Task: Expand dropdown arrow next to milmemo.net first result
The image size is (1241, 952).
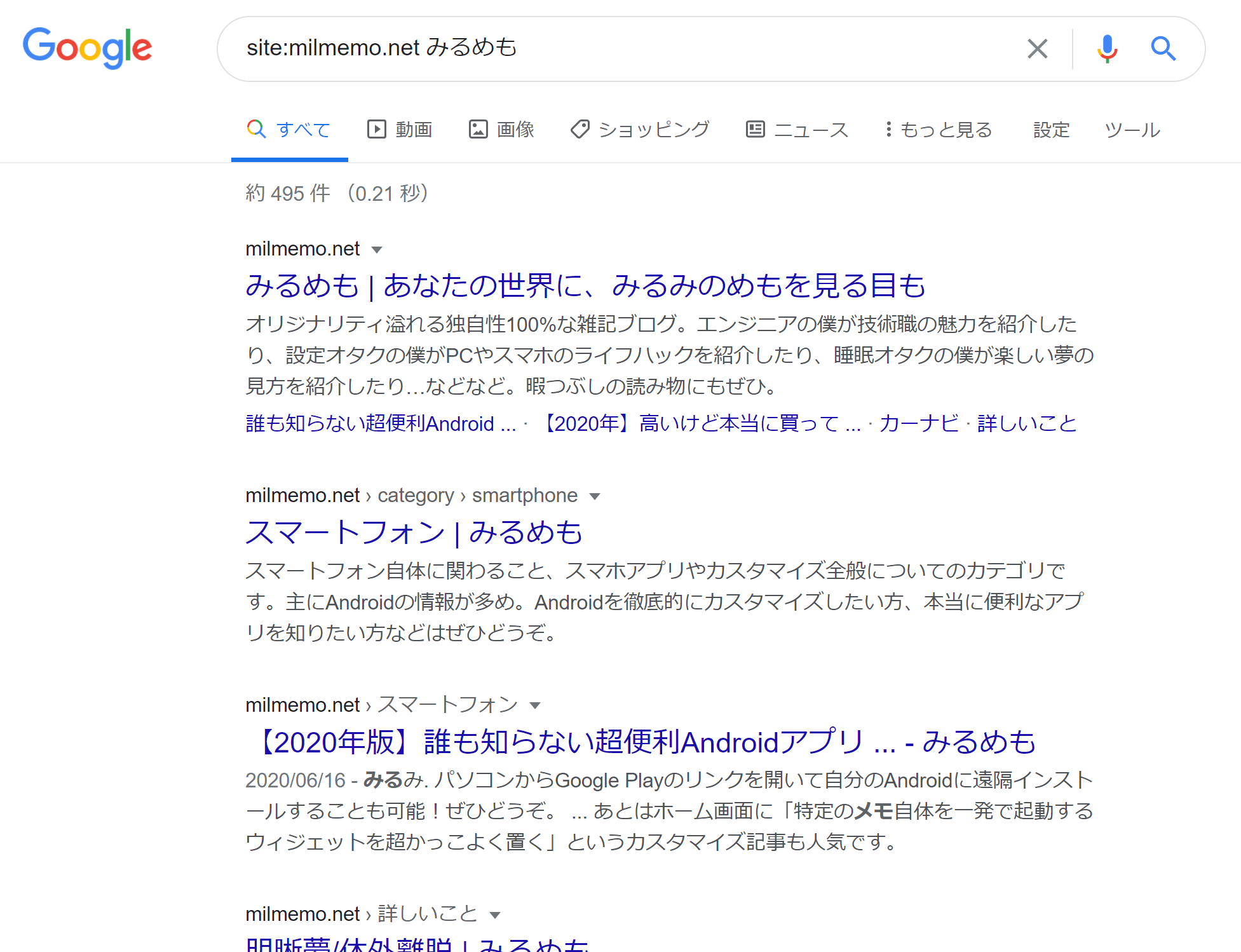Action: (x=377, y=250)
